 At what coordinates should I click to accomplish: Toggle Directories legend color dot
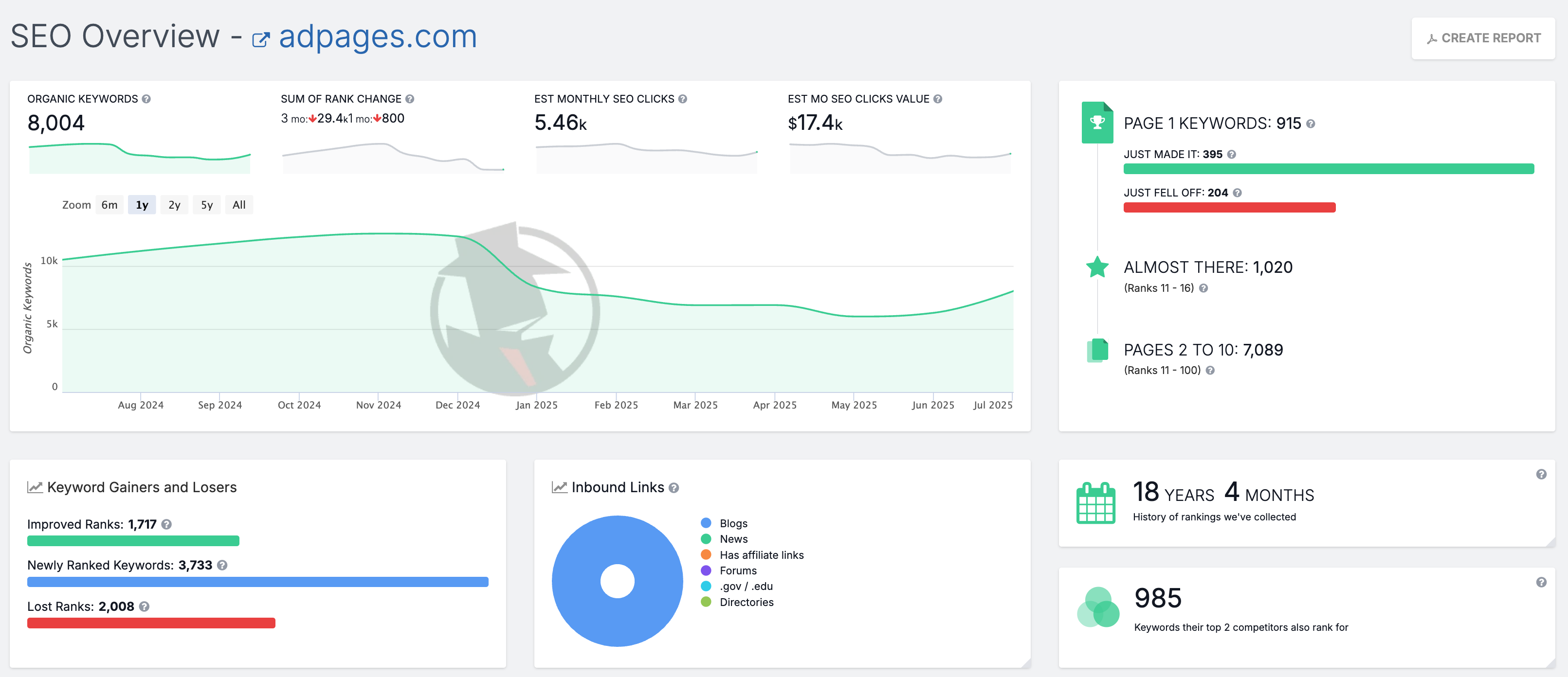tap(706, 602)
